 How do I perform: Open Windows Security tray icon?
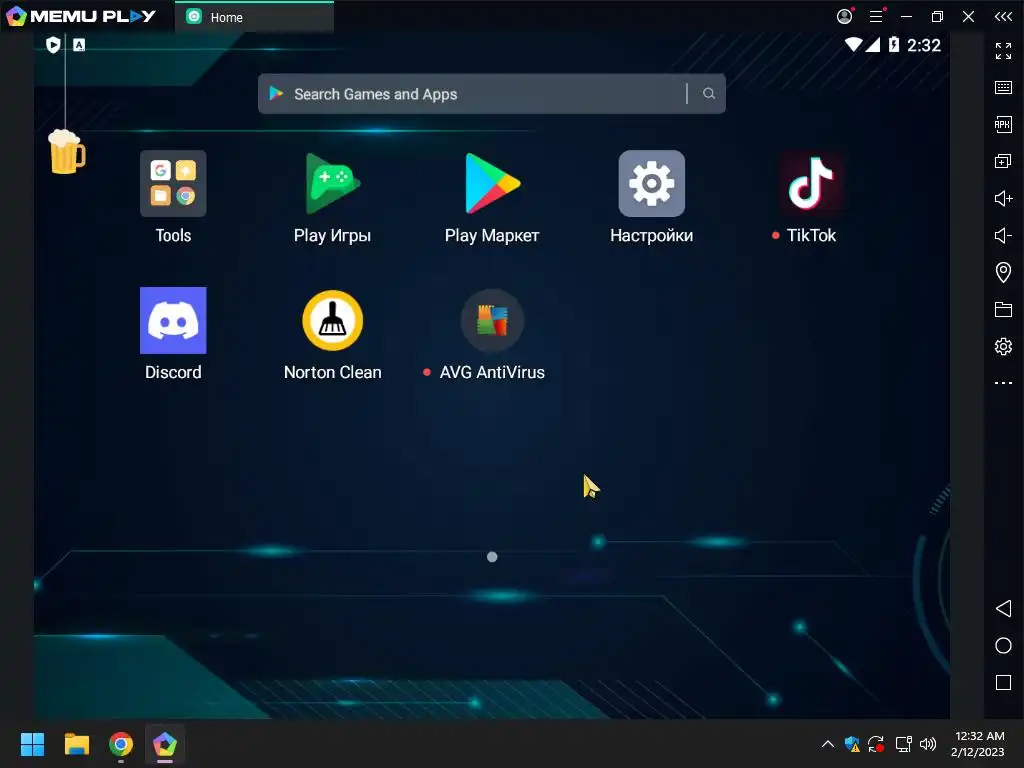pyautogui.click(x=852, y=744)
